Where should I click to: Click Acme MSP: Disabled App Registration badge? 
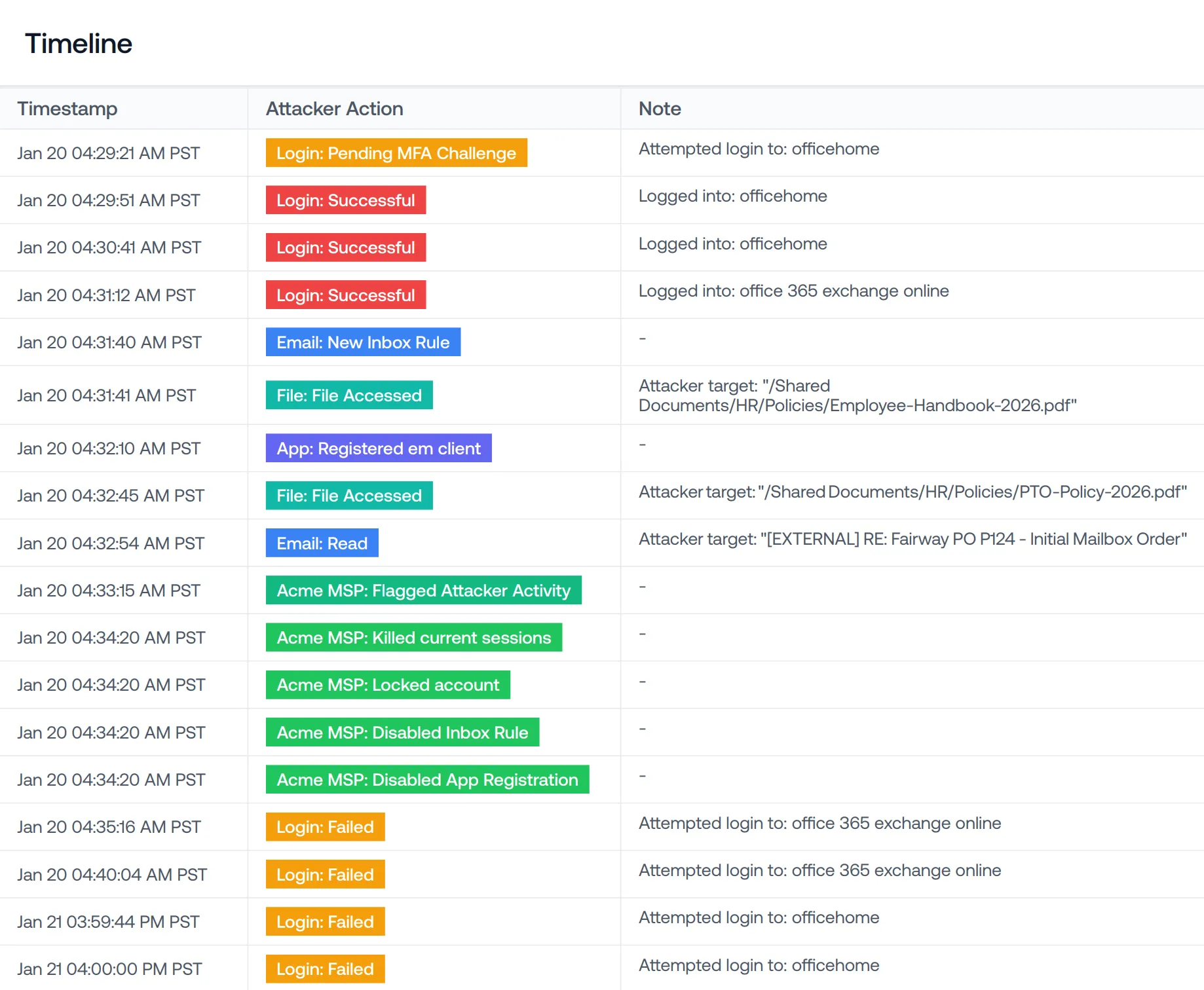(428, 779)
